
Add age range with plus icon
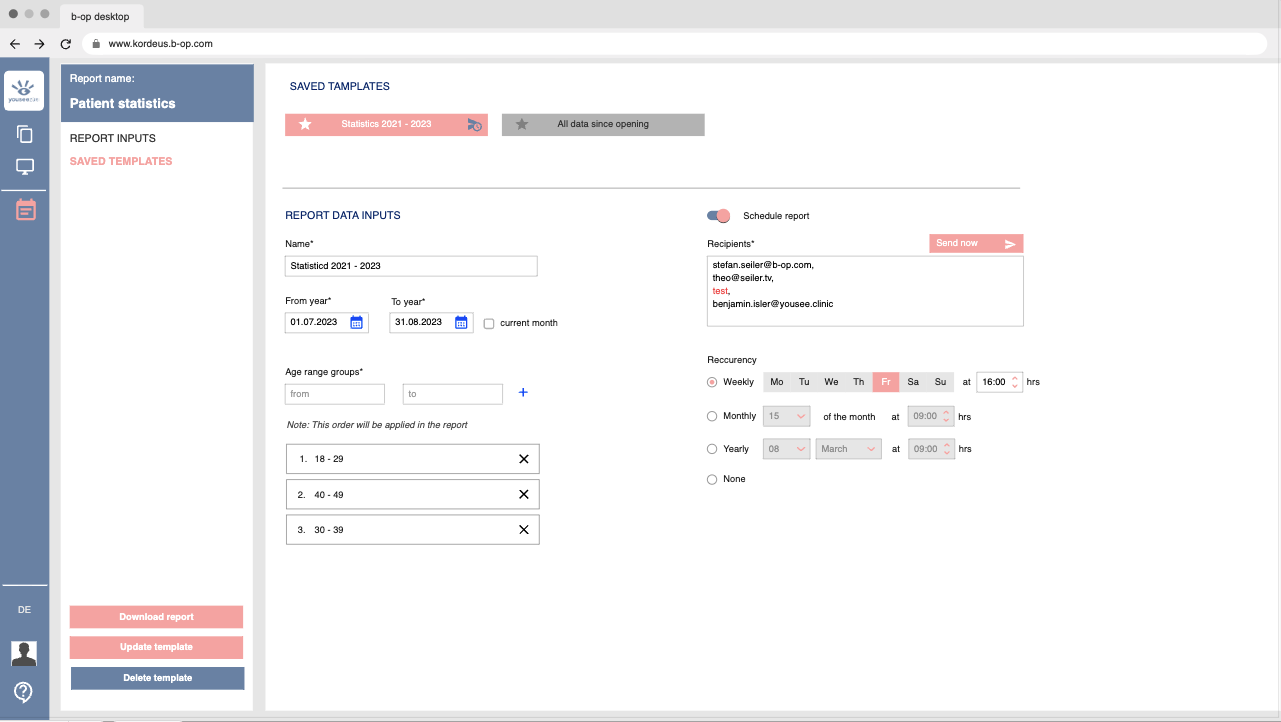pos(523,393)
